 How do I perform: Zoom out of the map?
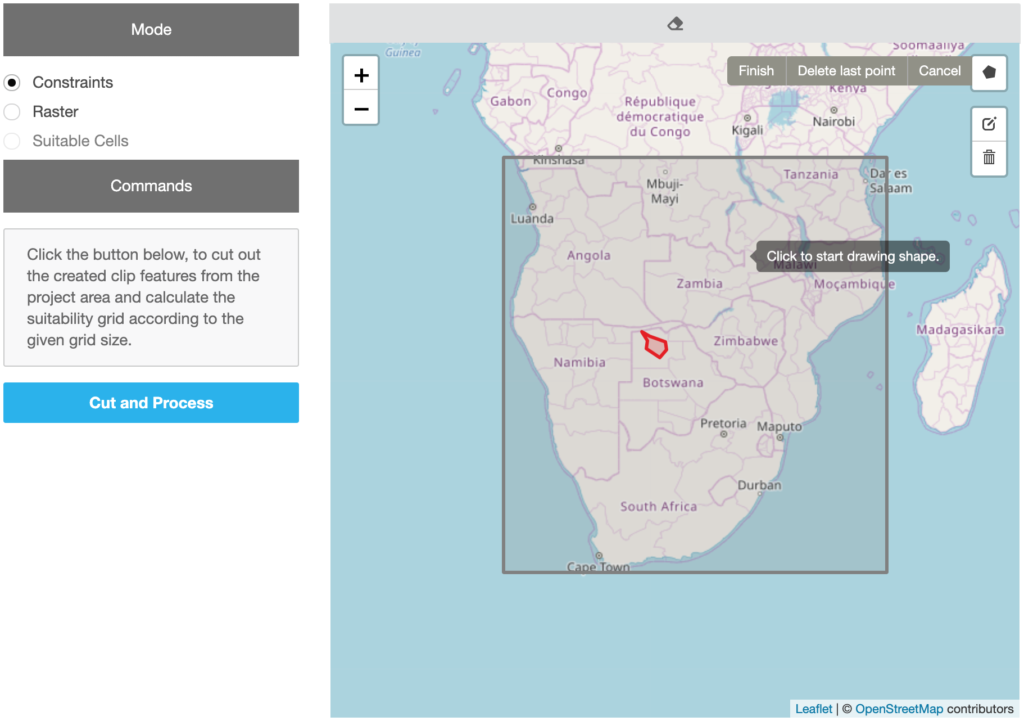(361, 108)
